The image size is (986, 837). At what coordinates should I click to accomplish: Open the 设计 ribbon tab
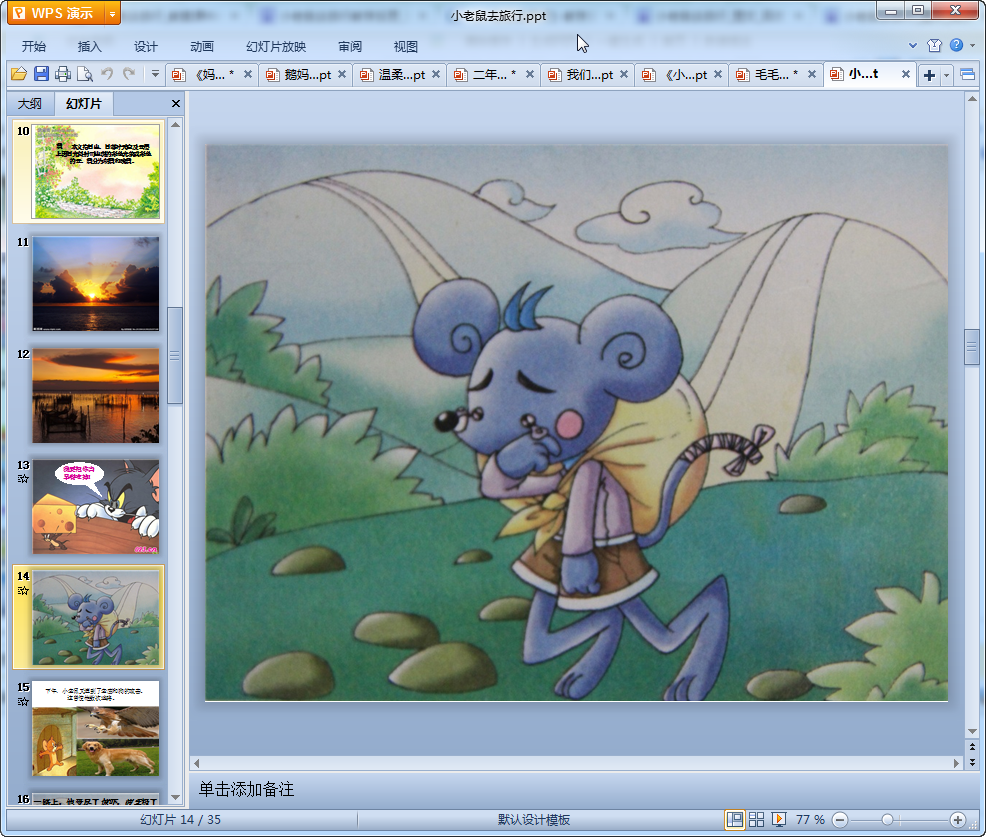(145, 47)
